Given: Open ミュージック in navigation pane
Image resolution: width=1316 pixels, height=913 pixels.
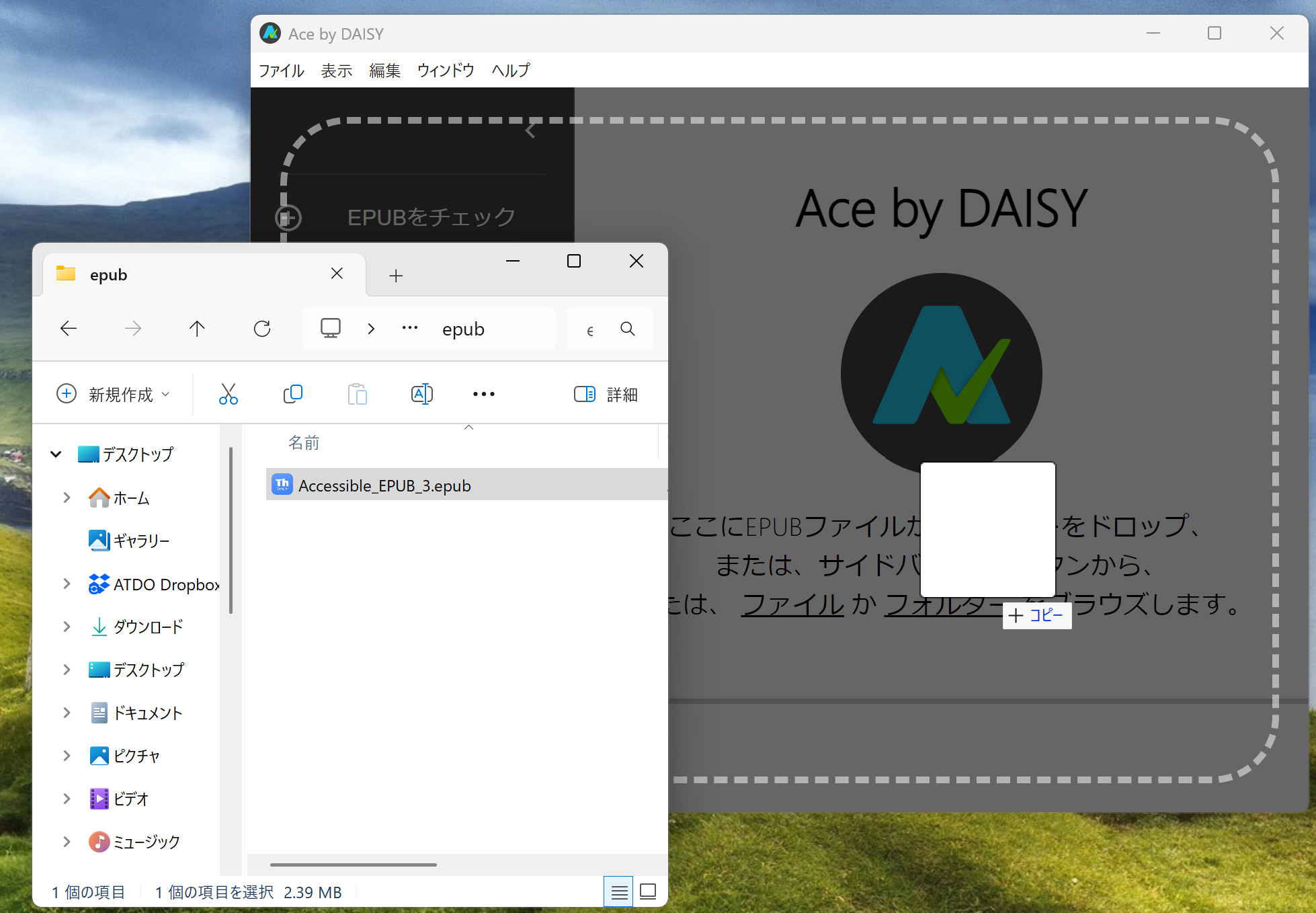Looking at the screenshot, I should tap(134, 842).
